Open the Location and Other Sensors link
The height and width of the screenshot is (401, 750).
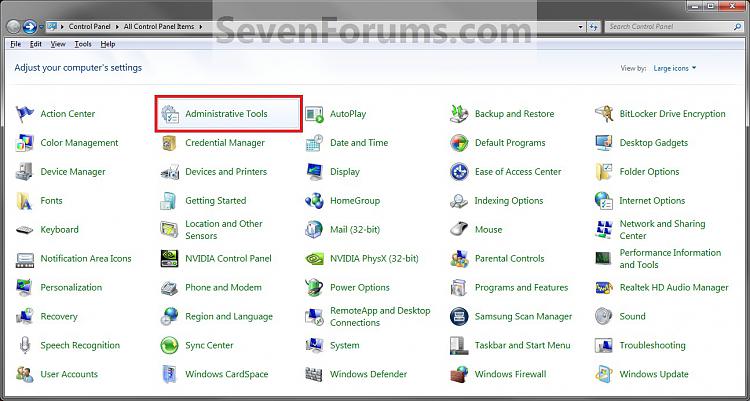pos(224,230)
